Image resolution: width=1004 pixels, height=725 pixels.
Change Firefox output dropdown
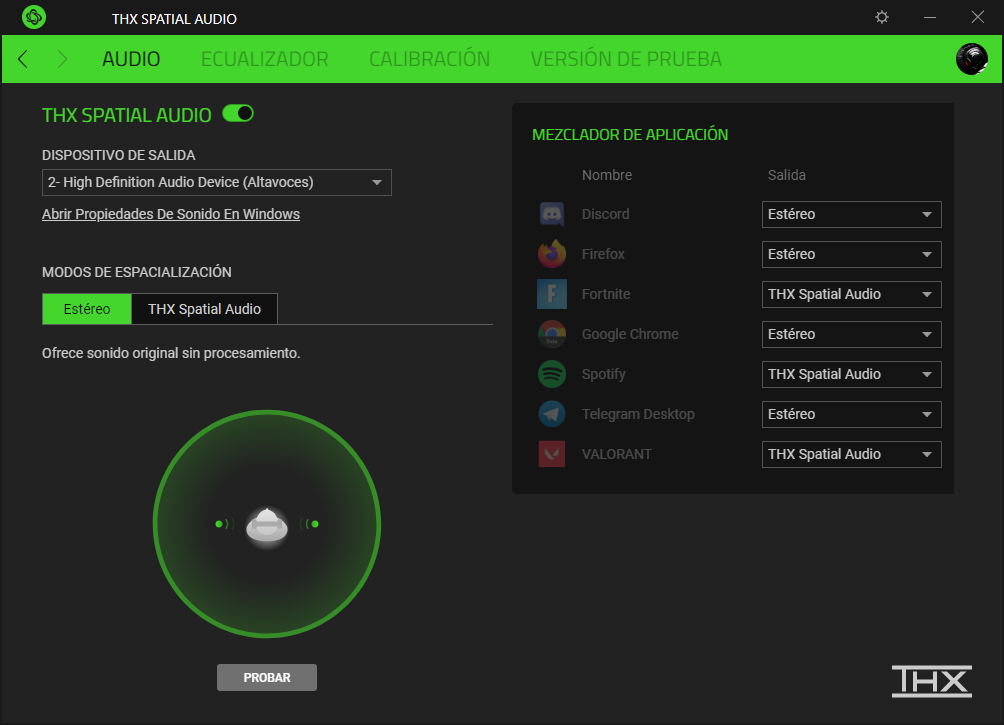[x=852, y=254]
